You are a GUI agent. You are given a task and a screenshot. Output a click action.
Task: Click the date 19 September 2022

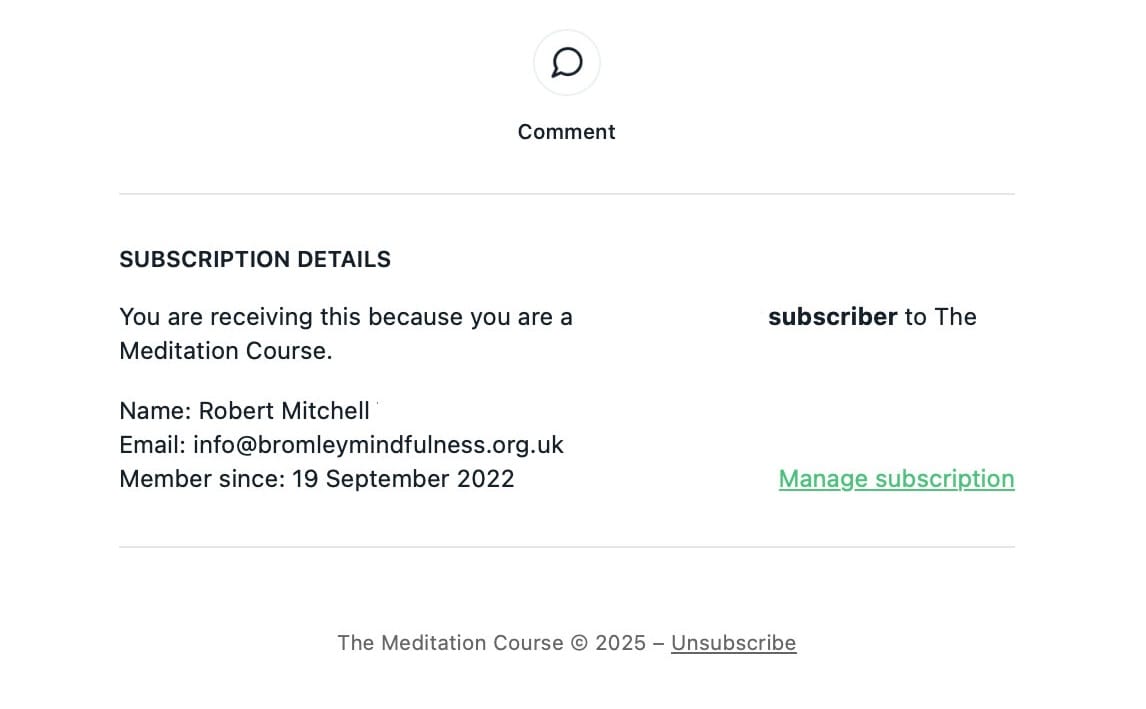tap(403, 479)
